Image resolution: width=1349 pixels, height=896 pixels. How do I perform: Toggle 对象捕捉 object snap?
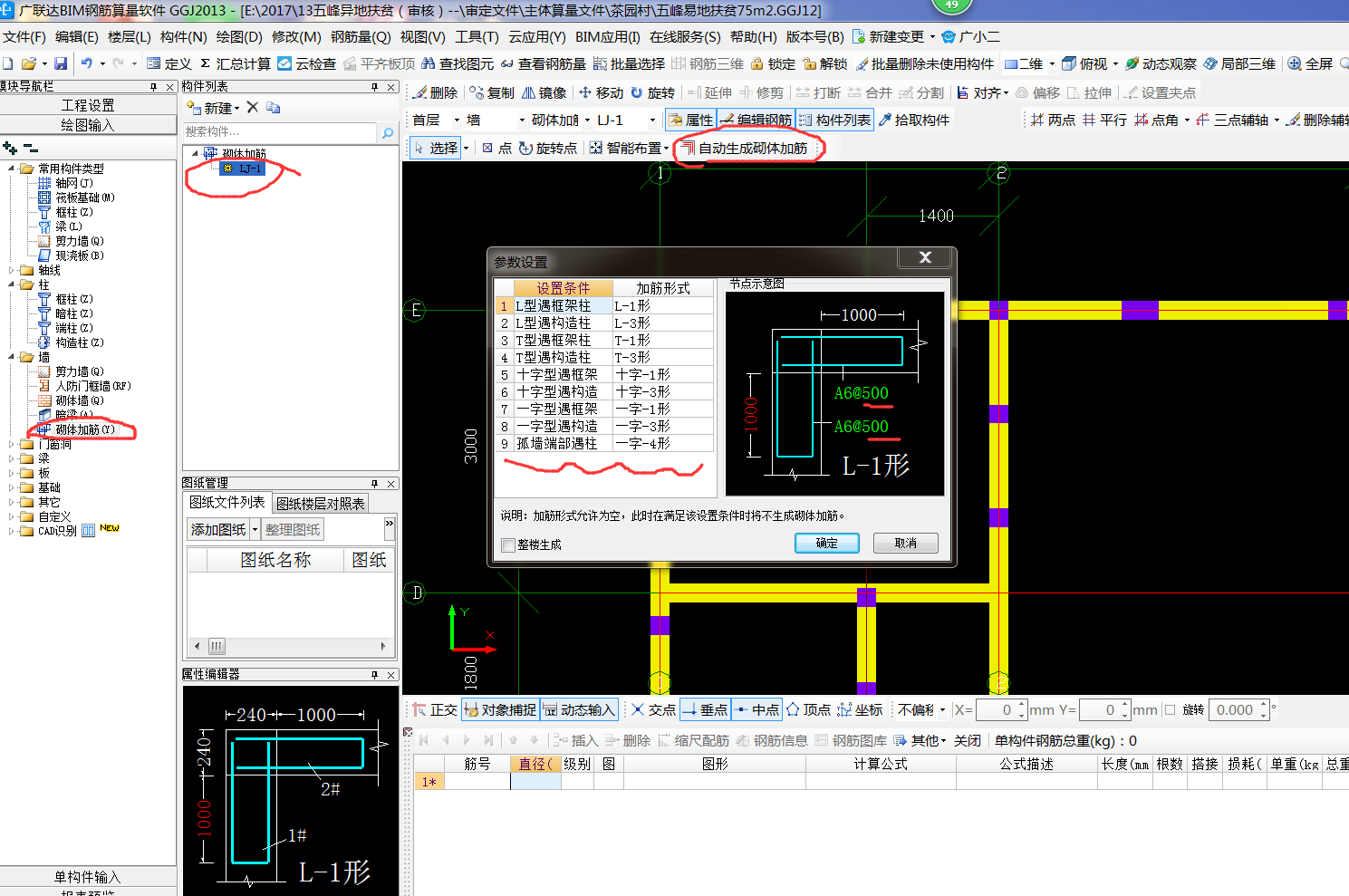(501, 709)
